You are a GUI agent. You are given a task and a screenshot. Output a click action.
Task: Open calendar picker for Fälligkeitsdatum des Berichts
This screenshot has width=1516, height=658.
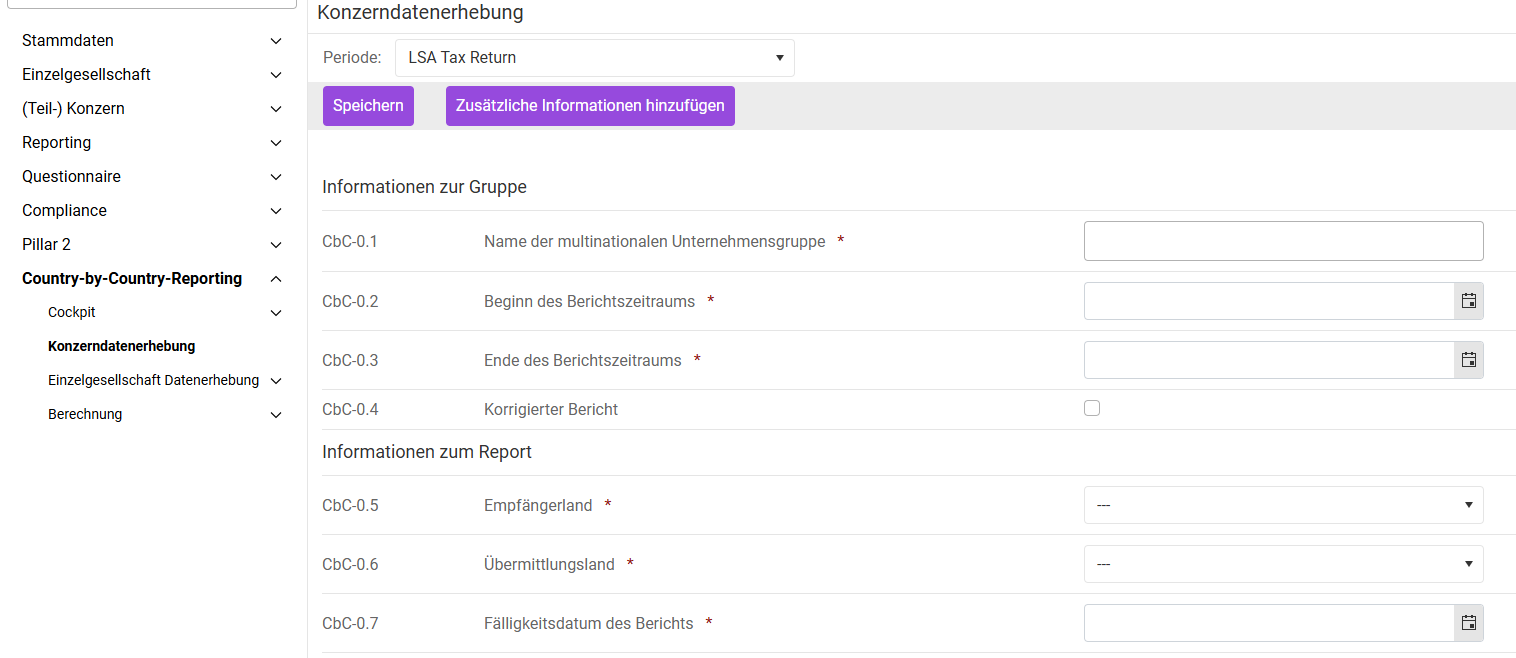pos(1468,623)
